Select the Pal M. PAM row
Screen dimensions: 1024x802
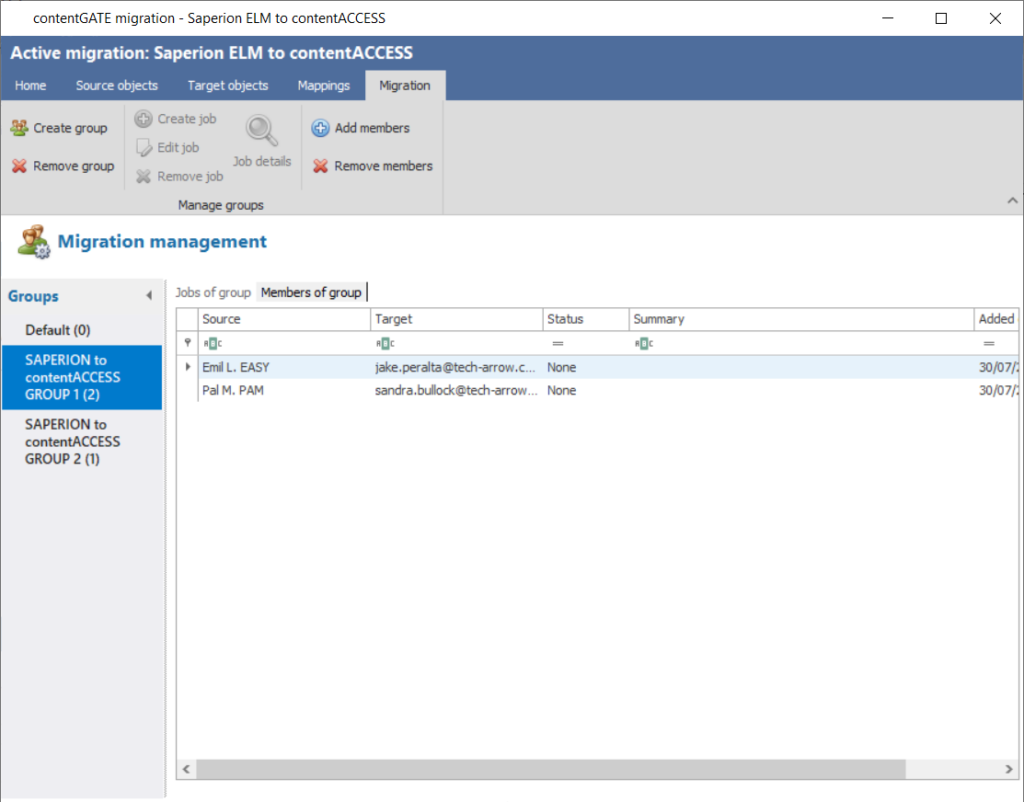click(233, 391)
